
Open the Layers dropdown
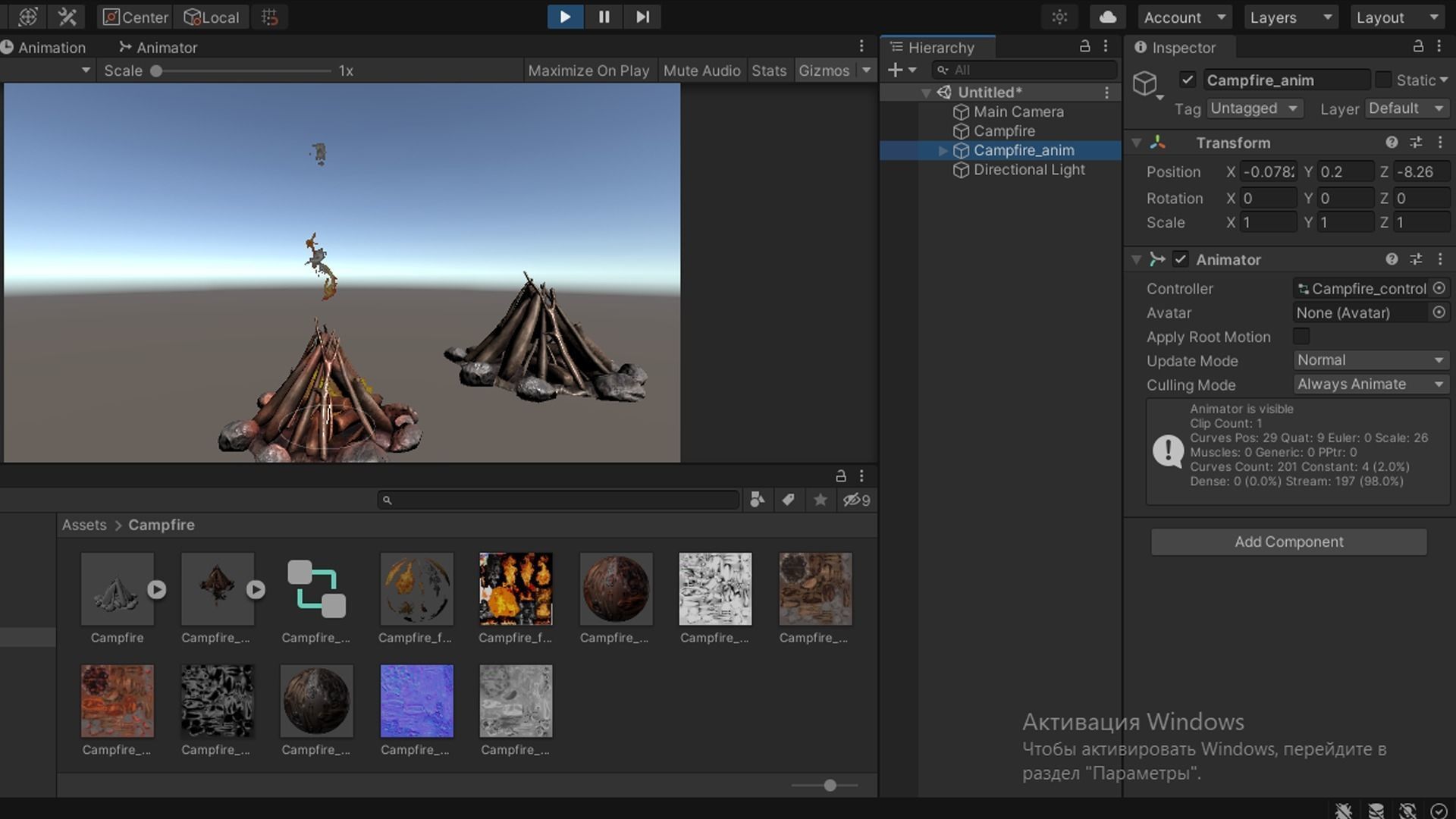click(x=1291, y=17)
